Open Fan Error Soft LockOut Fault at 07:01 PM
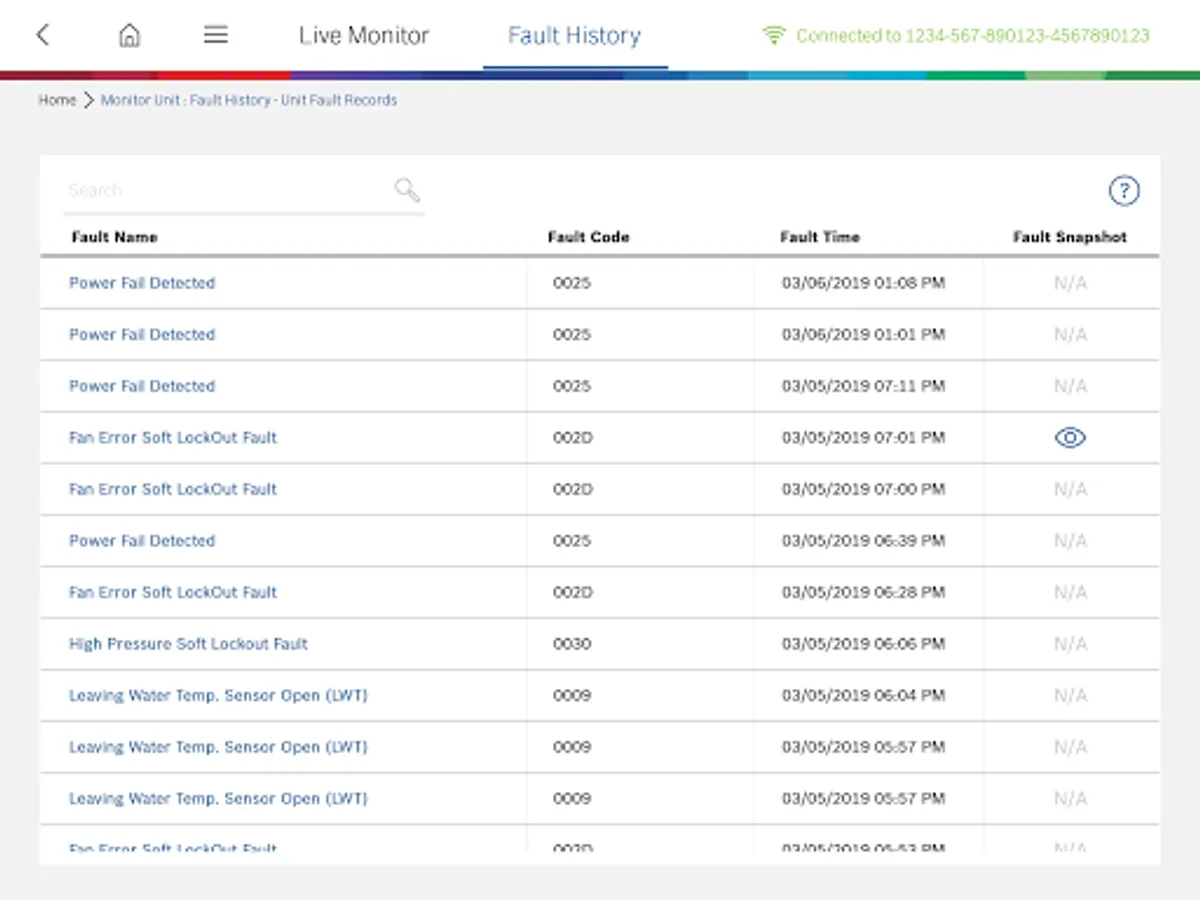The image size is (1200, 900). pos(173,438)
